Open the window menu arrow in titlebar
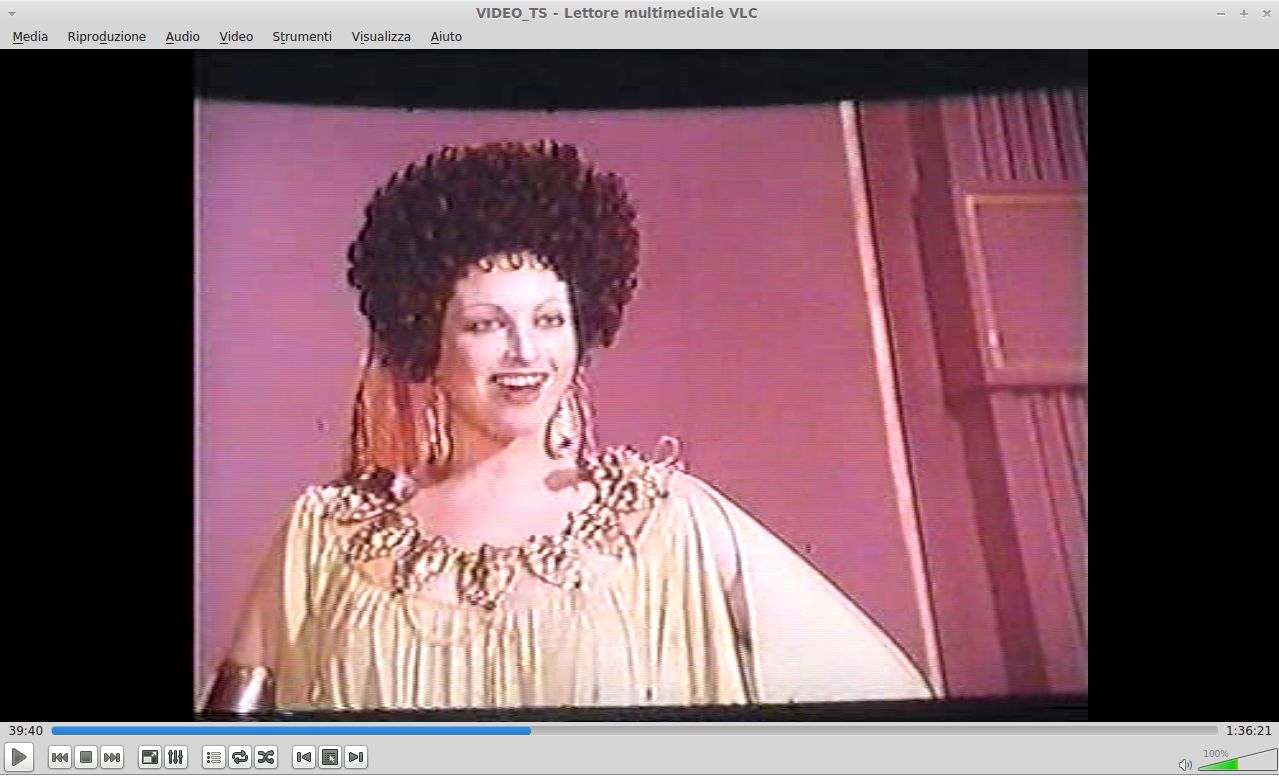The height and width of the screenshot is (776, 1279). [x=12, y=13]
